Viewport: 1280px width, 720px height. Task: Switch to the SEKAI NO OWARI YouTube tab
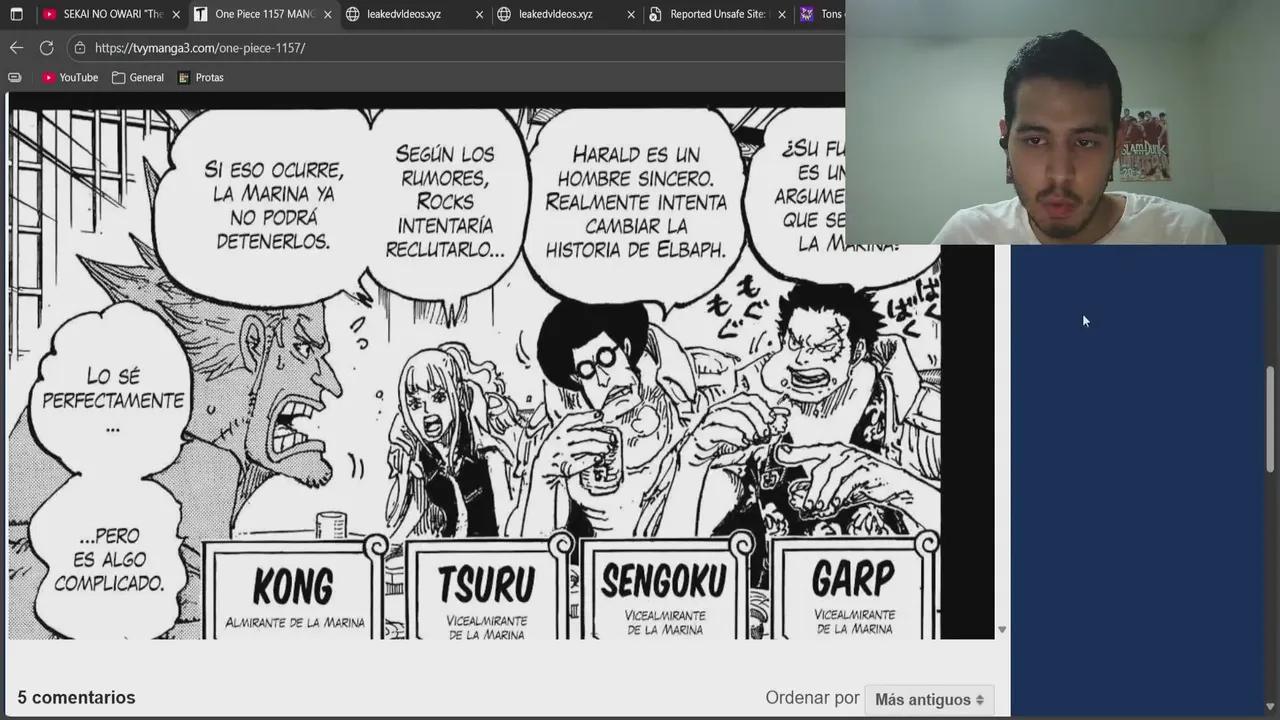pyautogui.click(x=111, y=14)
